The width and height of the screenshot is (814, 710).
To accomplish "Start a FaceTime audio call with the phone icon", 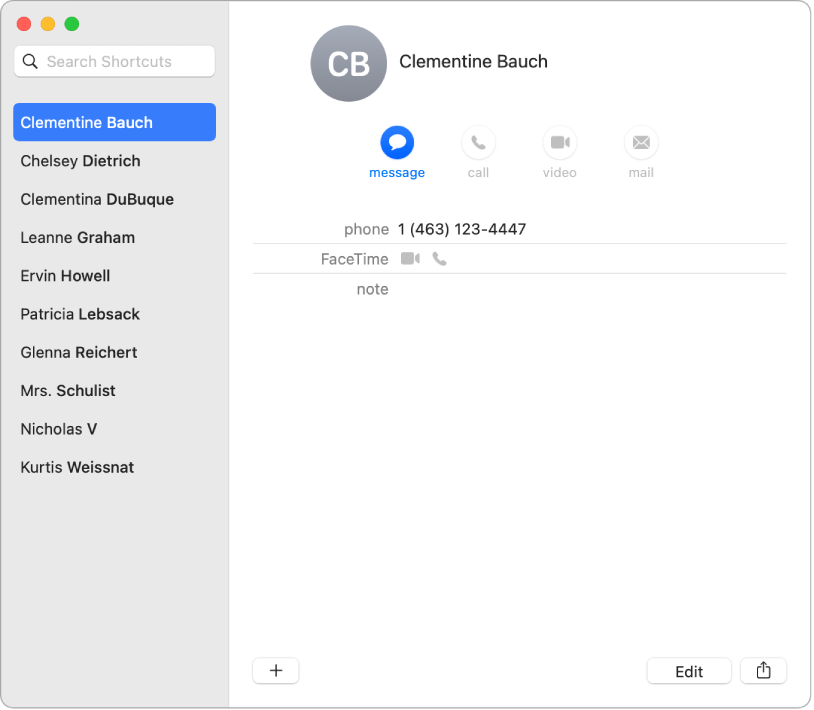I will (x=439, y=258).
